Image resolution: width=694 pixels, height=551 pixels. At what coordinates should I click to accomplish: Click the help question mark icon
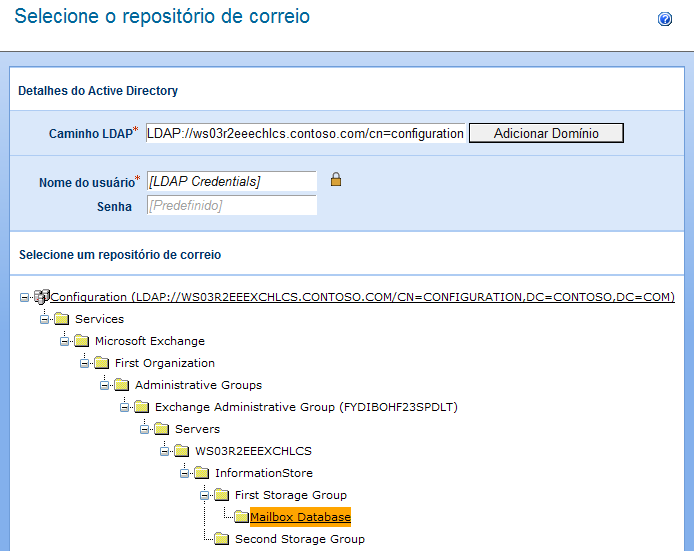coord(665,19)
